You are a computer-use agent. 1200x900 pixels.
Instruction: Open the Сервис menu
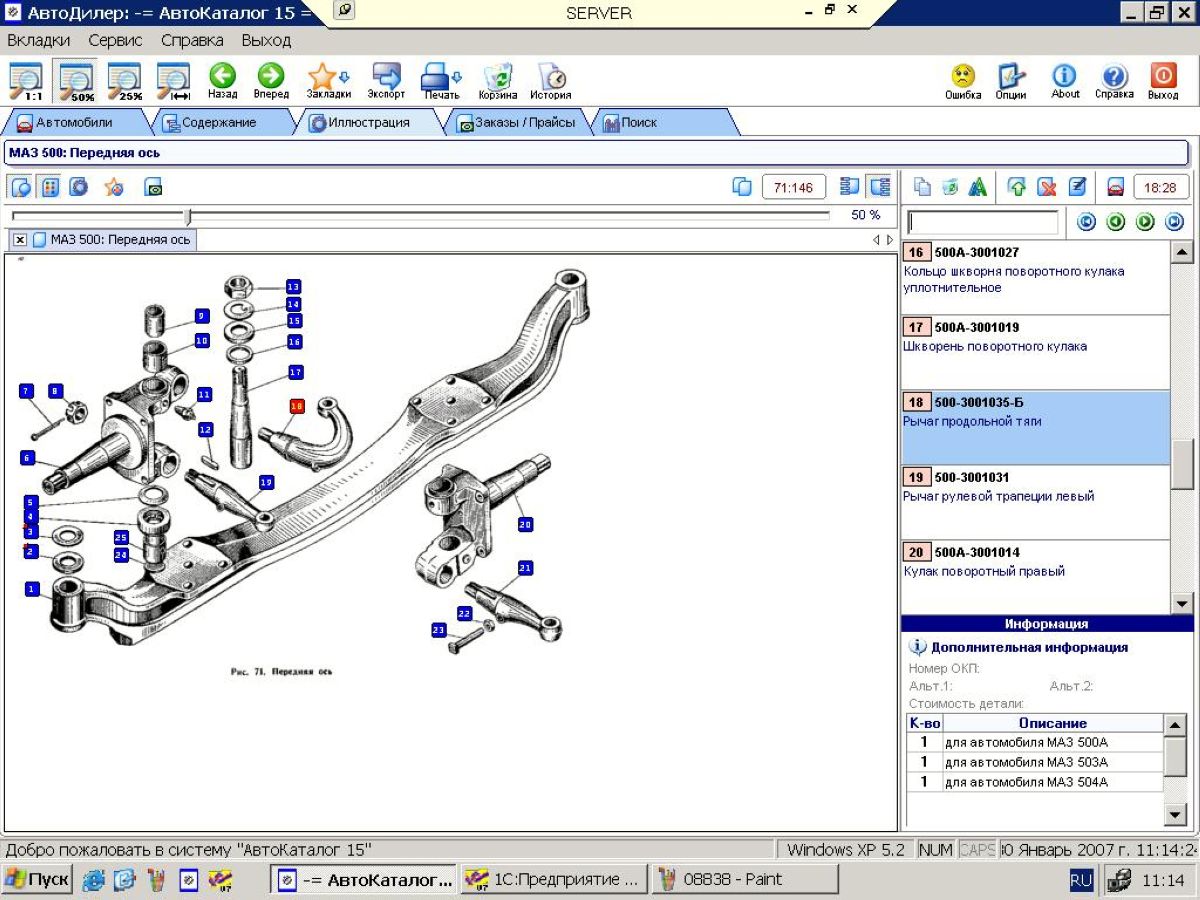point(115,41)
